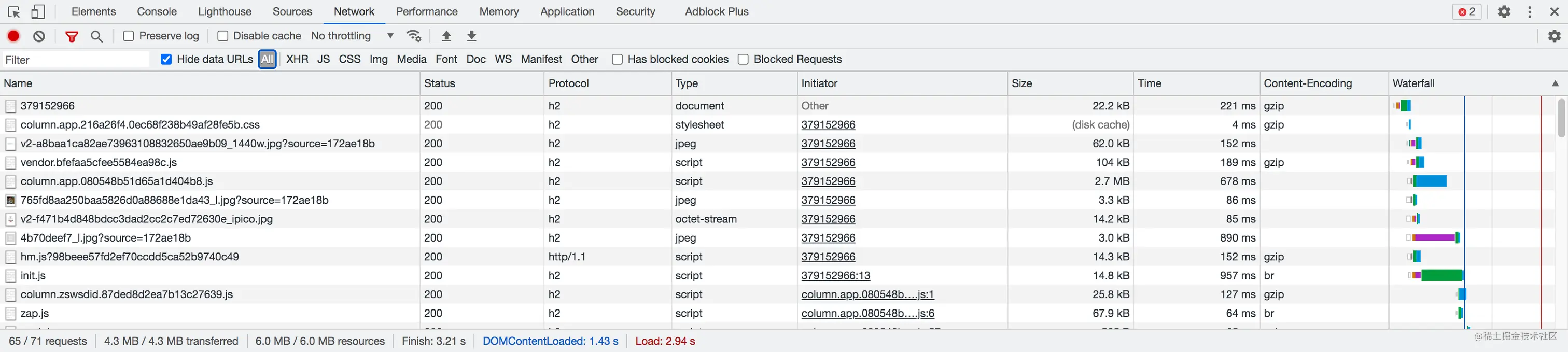Toggle device toolbar icon
Viewport: 1568px width, 352px height.
click(38, 11)
